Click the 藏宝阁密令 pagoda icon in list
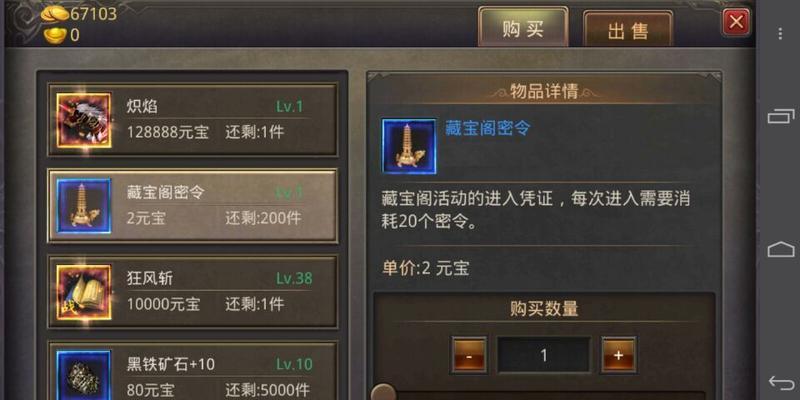 tap(84, 206)
